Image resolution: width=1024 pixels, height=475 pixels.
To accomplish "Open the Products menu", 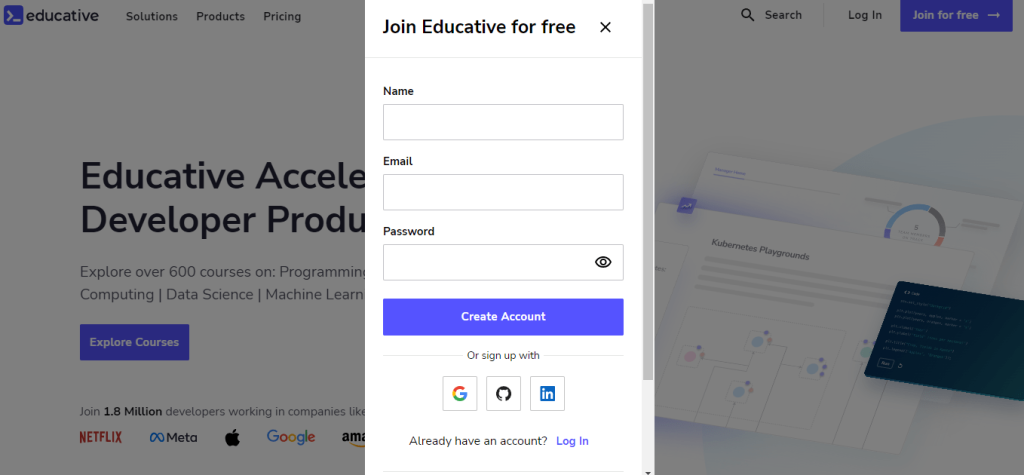I will tap(221, 16).
